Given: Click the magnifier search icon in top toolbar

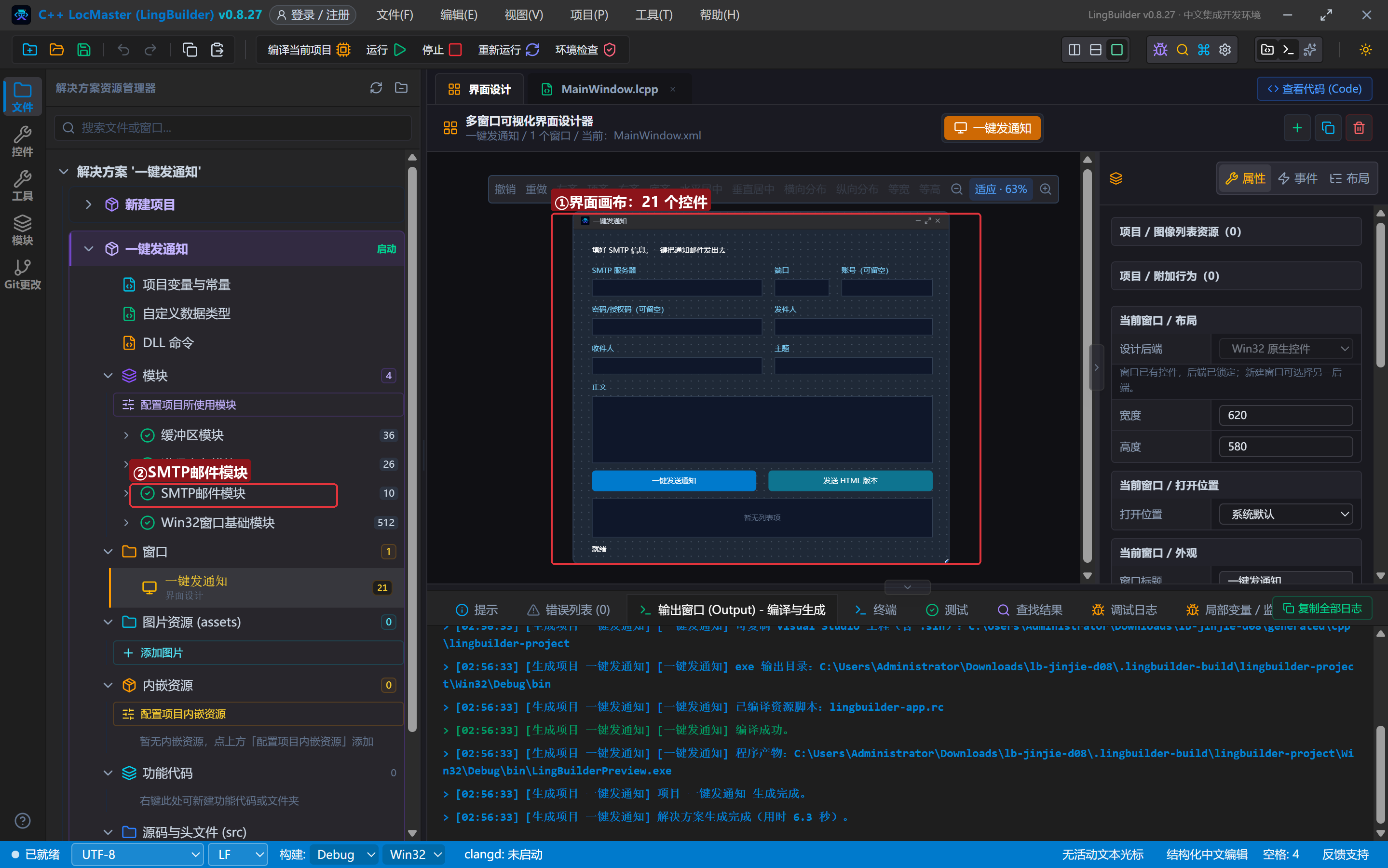Looking at the screenshot, I should [1182, 50].
